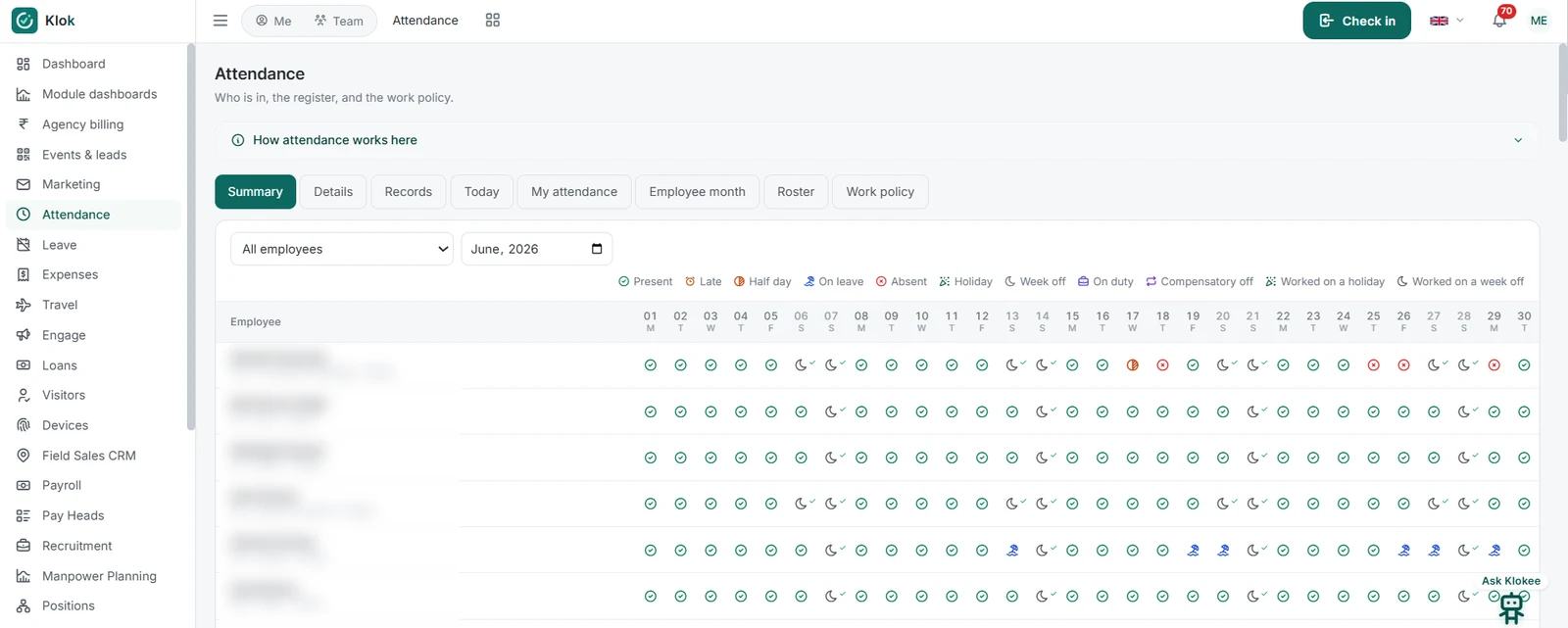The image size is (1568, 628).
Task: Click the Payroll icon in sidebar
Action: [x=24, y=485]
